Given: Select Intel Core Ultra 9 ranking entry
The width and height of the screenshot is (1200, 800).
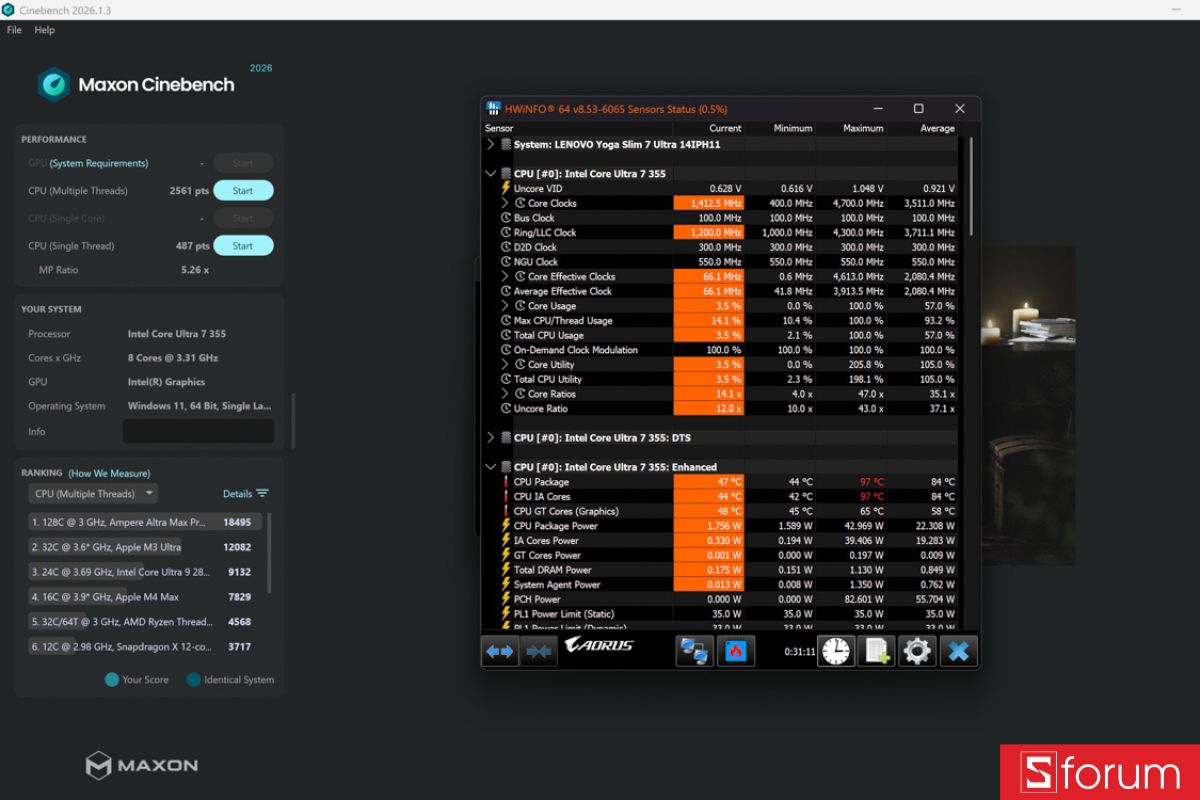Looking at the screenshot, I should click(145, 572).
